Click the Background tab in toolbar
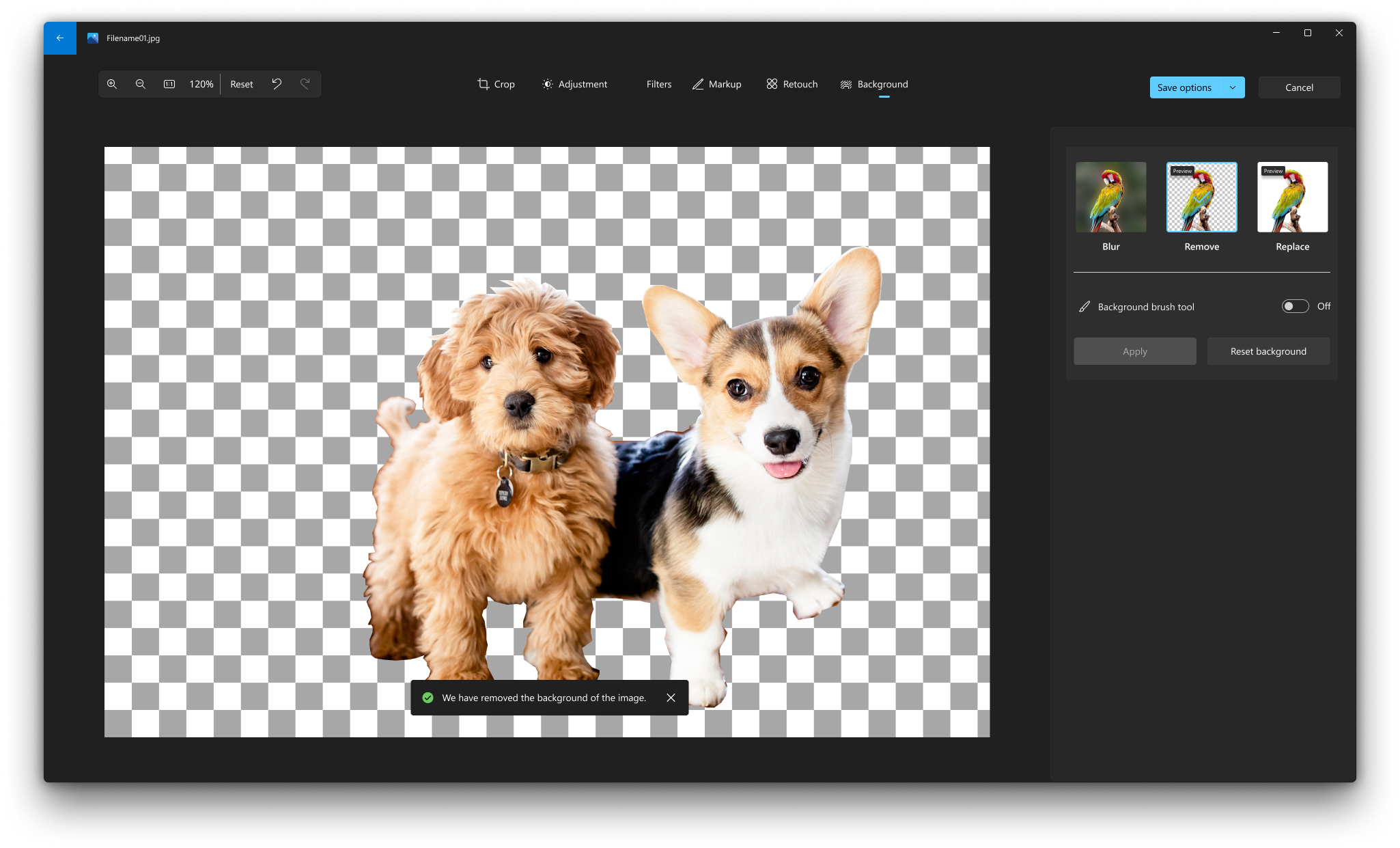Viewport: 1400px width, 848px height. [874, 84]
